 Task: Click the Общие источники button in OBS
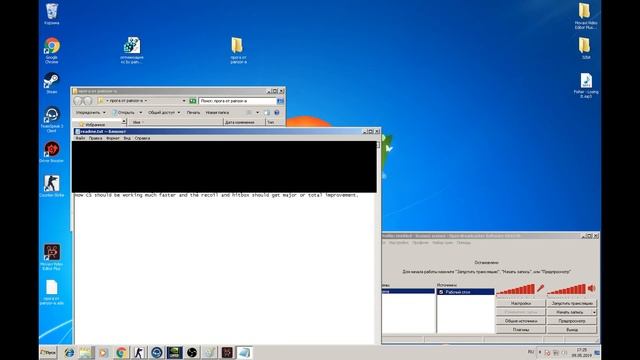(521, 321)
